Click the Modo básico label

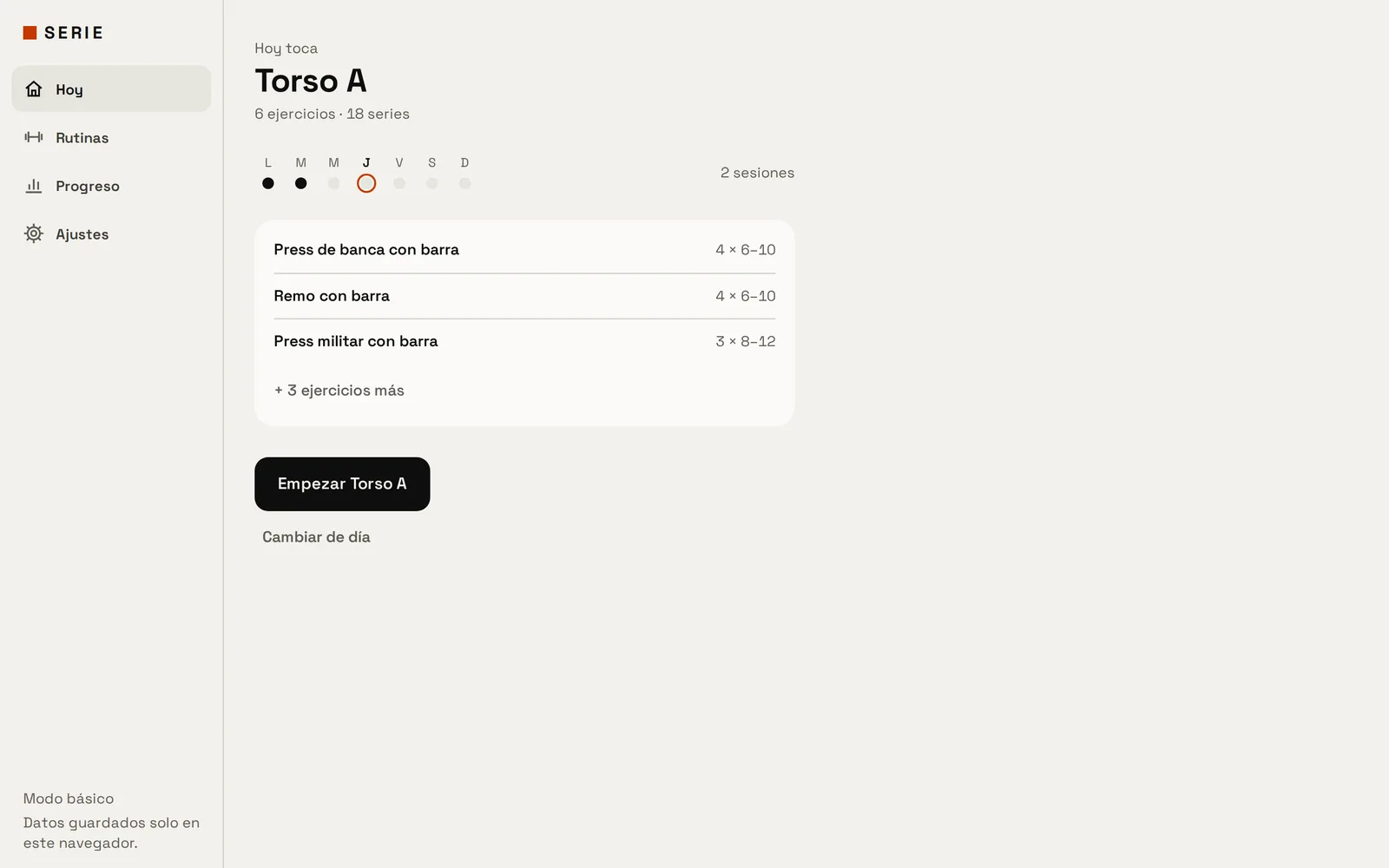pyautogui.click(x=69, y=799)
